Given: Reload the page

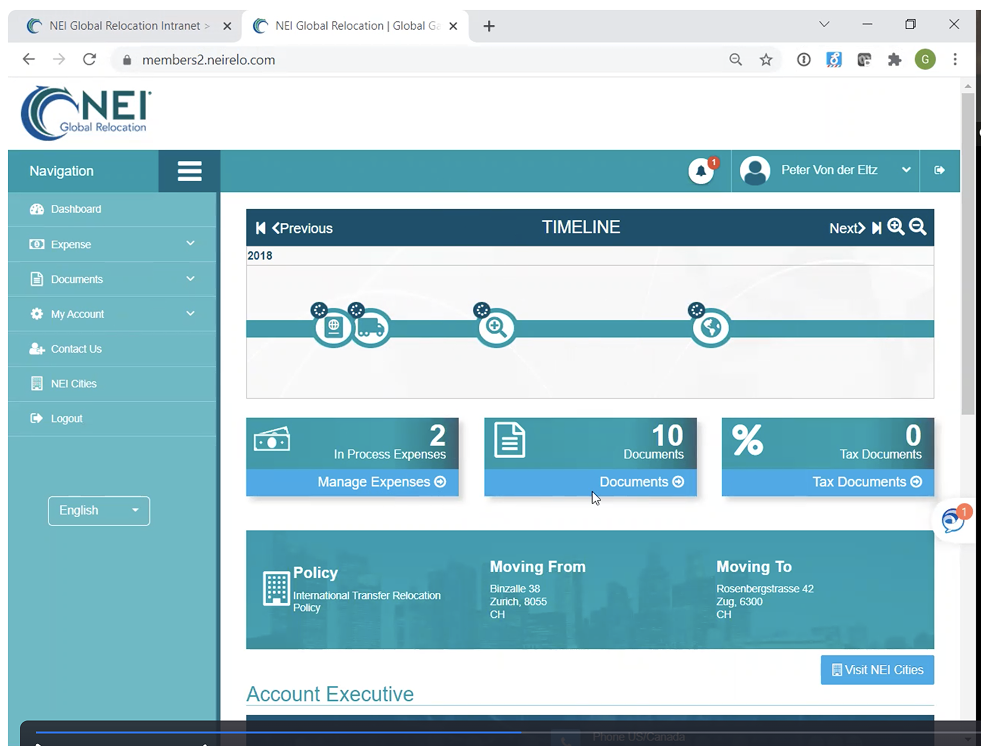Looking at the screenshot, I should [89, 59].
